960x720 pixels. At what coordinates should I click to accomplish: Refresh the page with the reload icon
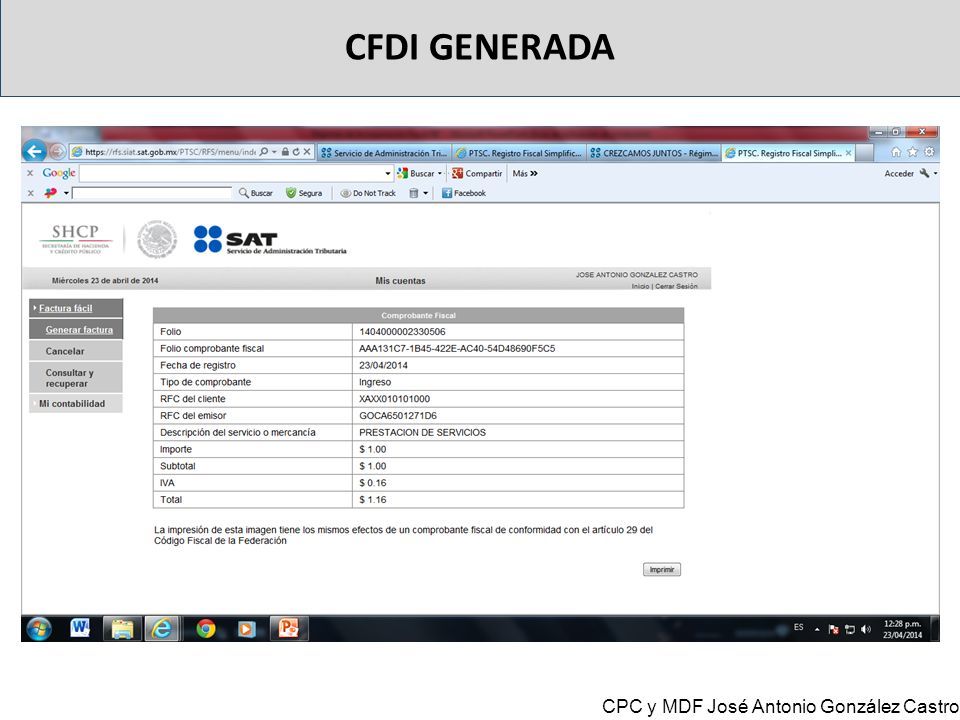pyautogui.click(x=296, y=152)
